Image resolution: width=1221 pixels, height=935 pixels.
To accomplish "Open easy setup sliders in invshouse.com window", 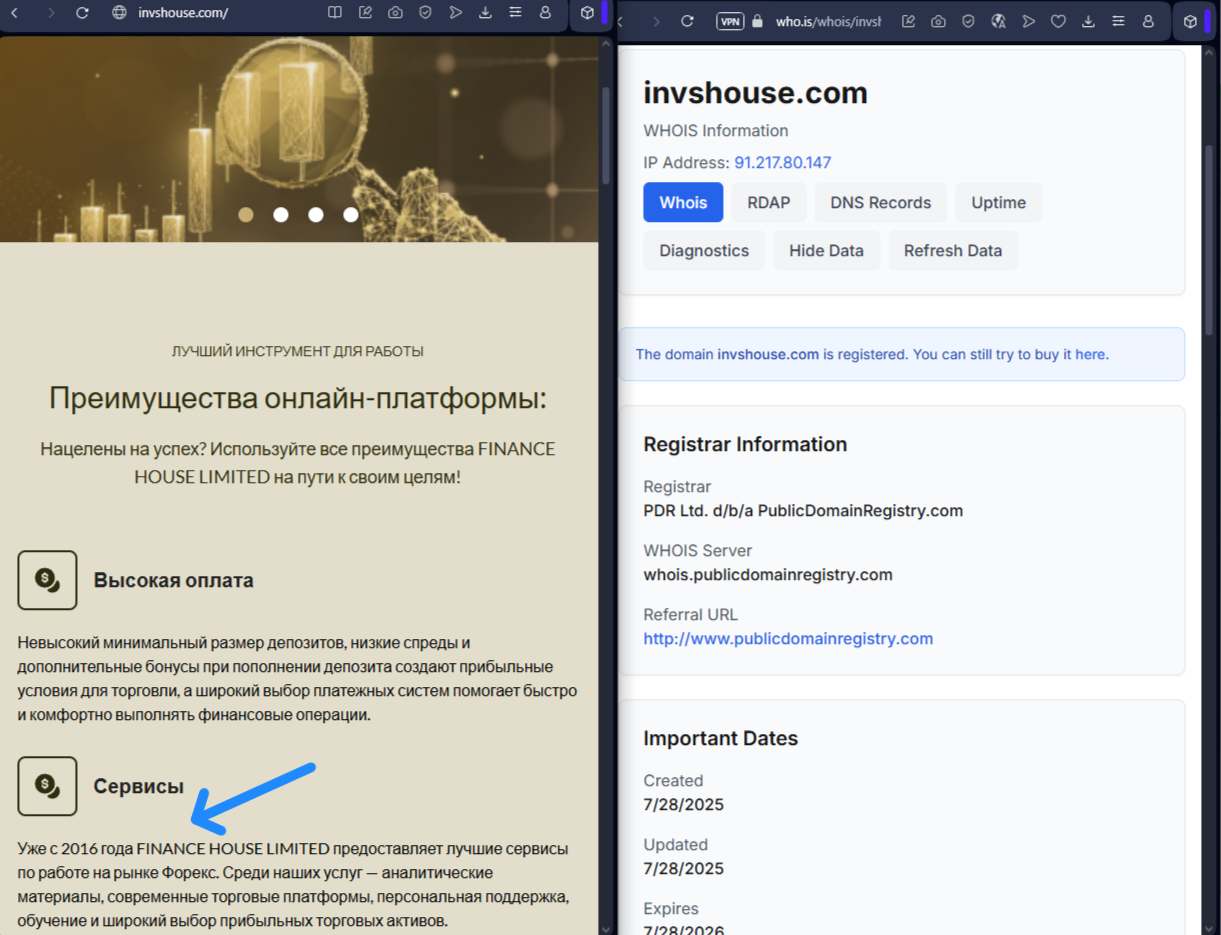I will (x=515, y=13).
